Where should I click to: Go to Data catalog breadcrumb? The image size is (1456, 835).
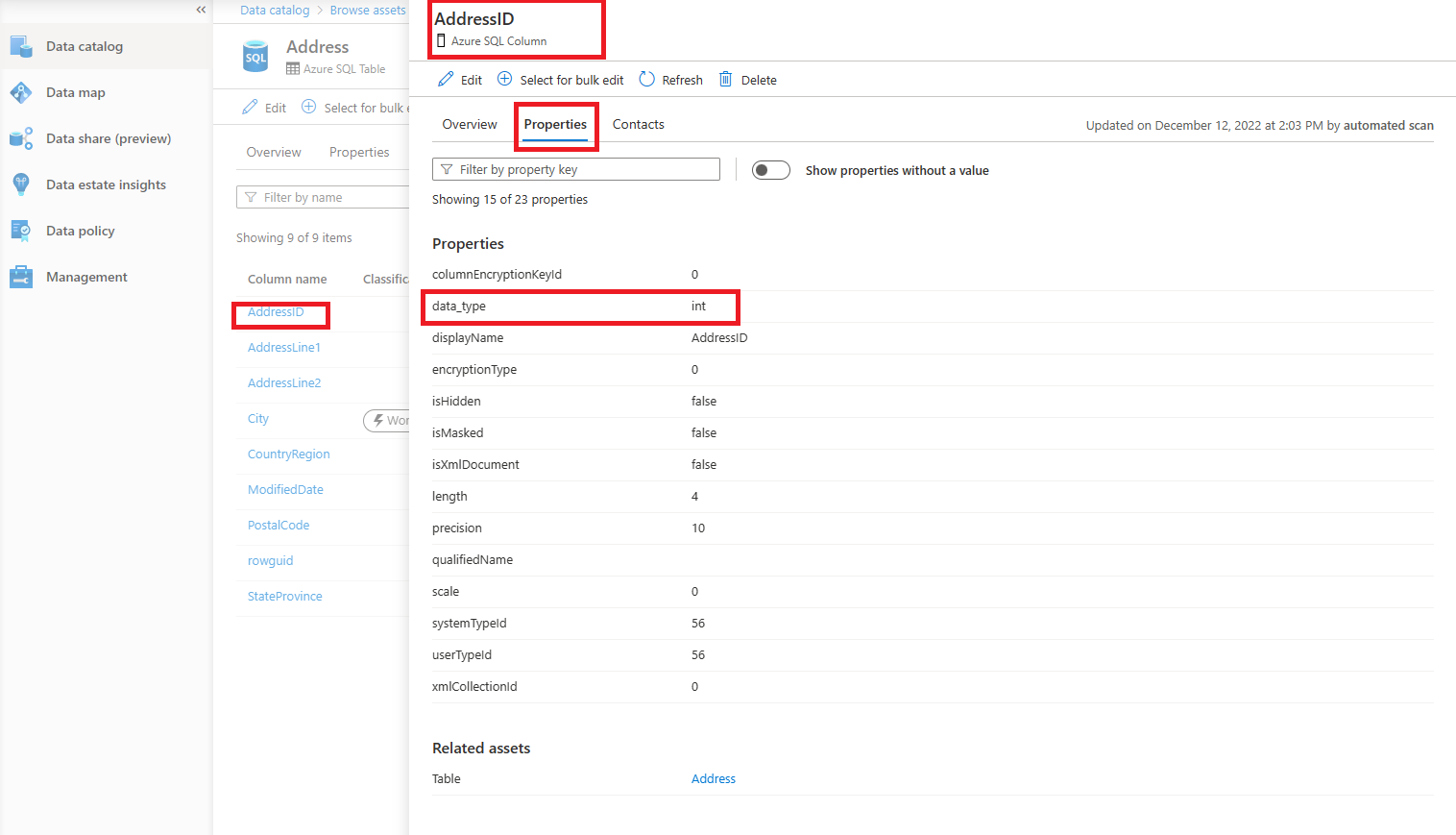pos(275,11)
